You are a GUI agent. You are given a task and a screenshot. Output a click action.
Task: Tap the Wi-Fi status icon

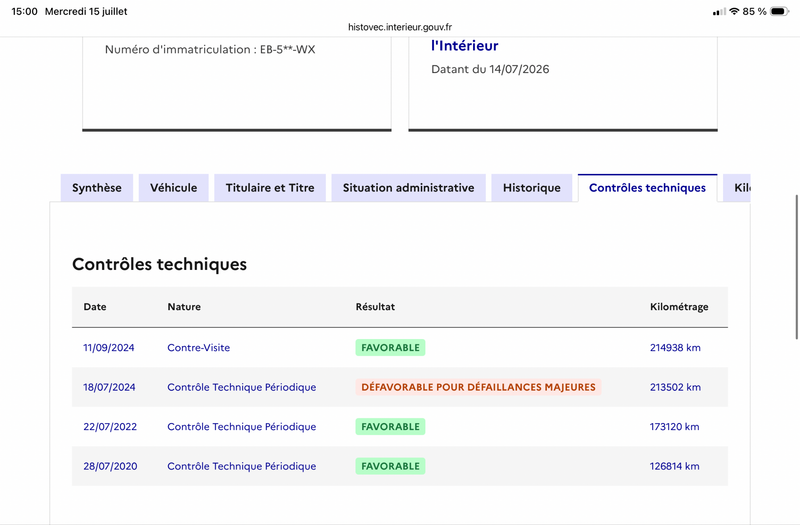click(x=734, y=11)
